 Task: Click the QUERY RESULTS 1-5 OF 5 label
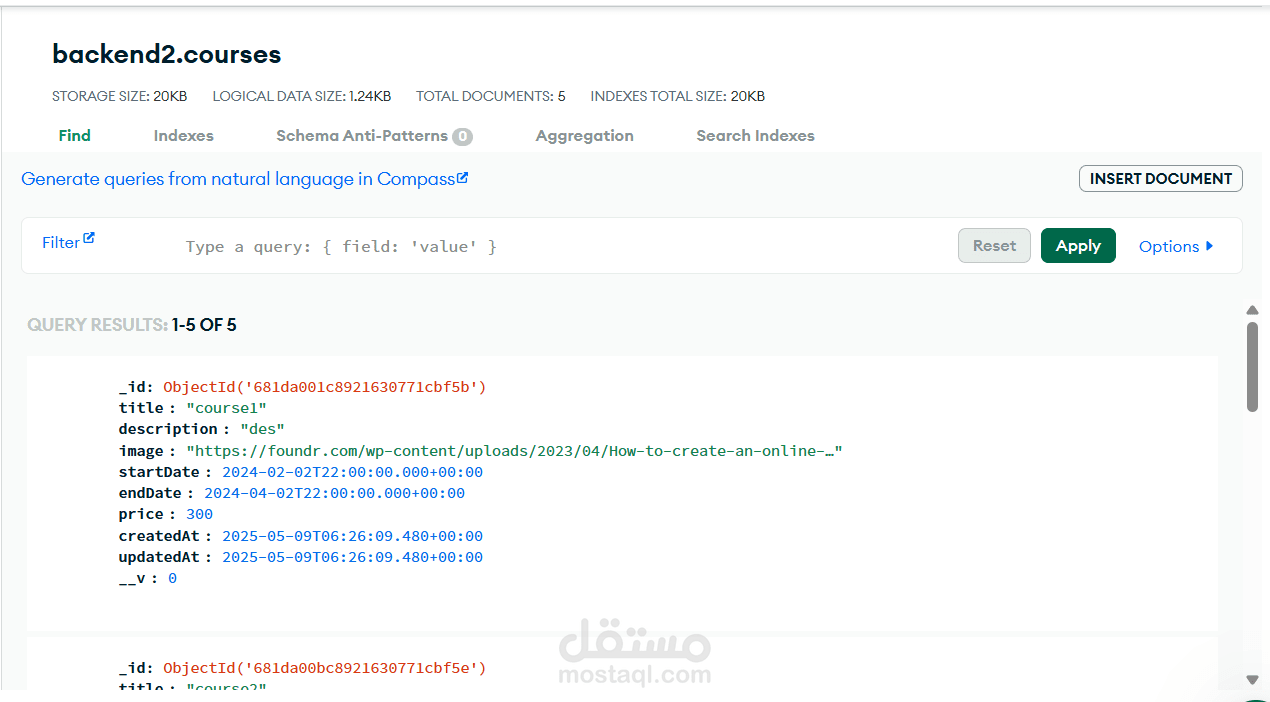point(132,325)
